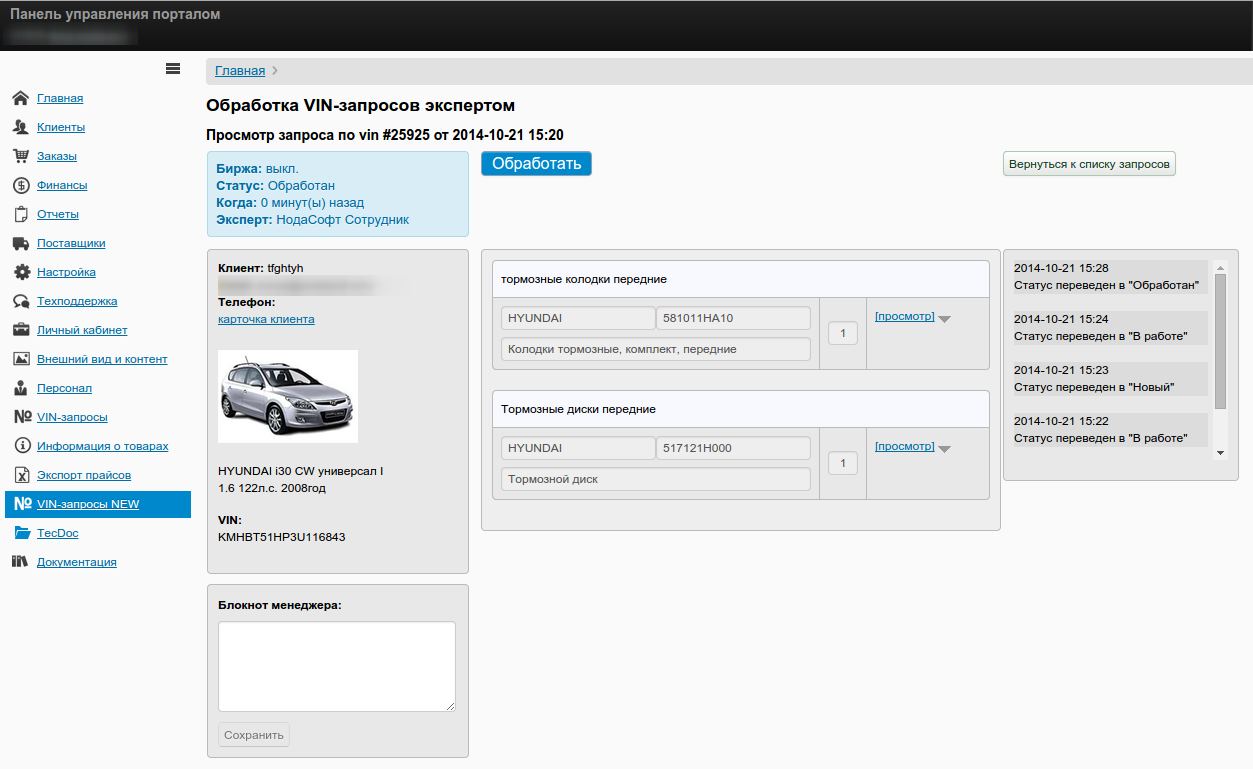Click the № icon of VIN-запросы NEW
Viewport: 1253px width, 769px height.
pyautogui.click(x=21, y=504)
